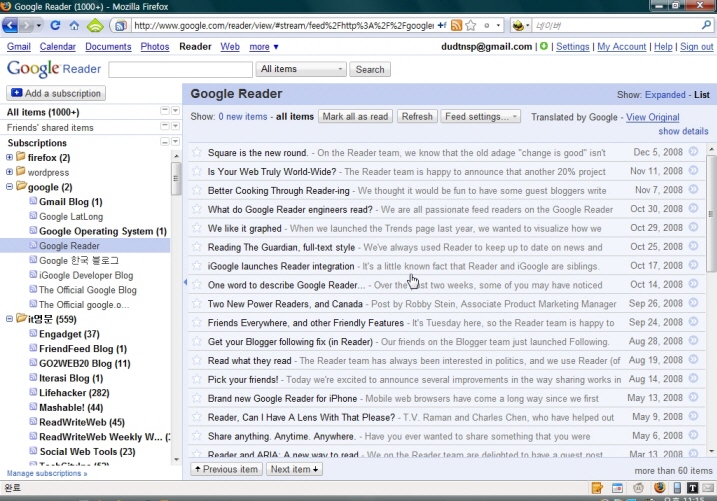Click the item list vertical scrollbar thumb

point(711,213)
